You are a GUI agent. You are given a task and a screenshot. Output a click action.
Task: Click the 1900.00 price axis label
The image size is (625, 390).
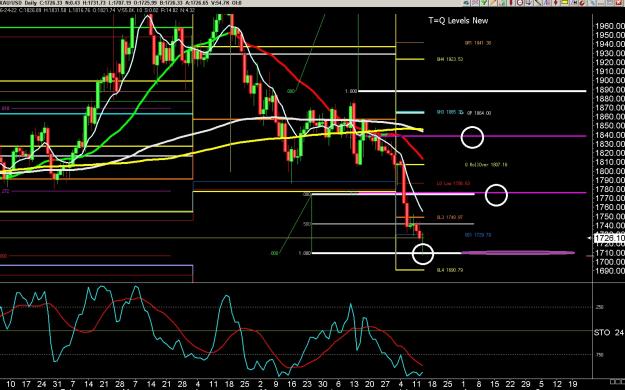click(609, 81)
